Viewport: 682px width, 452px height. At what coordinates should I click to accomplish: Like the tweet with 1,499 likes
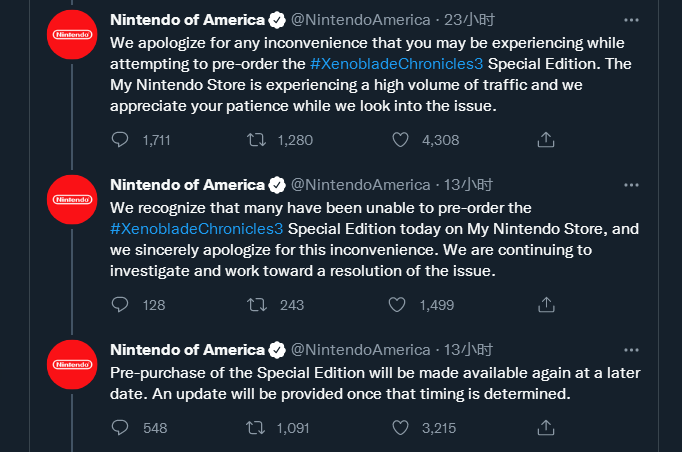click(x=397, y=305)
